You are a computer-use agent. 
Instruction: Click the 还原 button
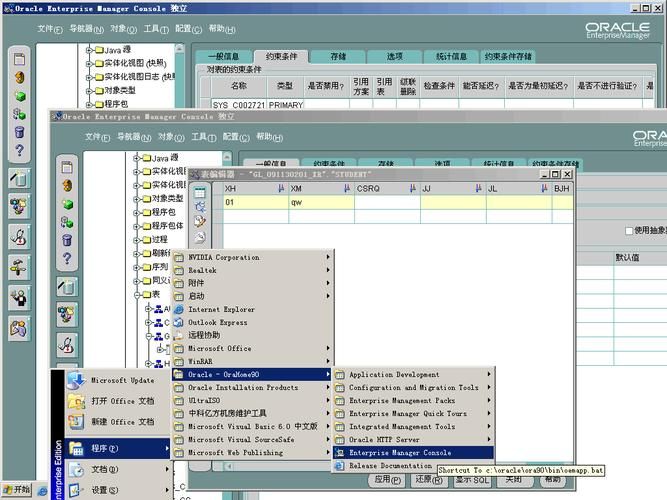pyautogui.click(x=429, y=480)
